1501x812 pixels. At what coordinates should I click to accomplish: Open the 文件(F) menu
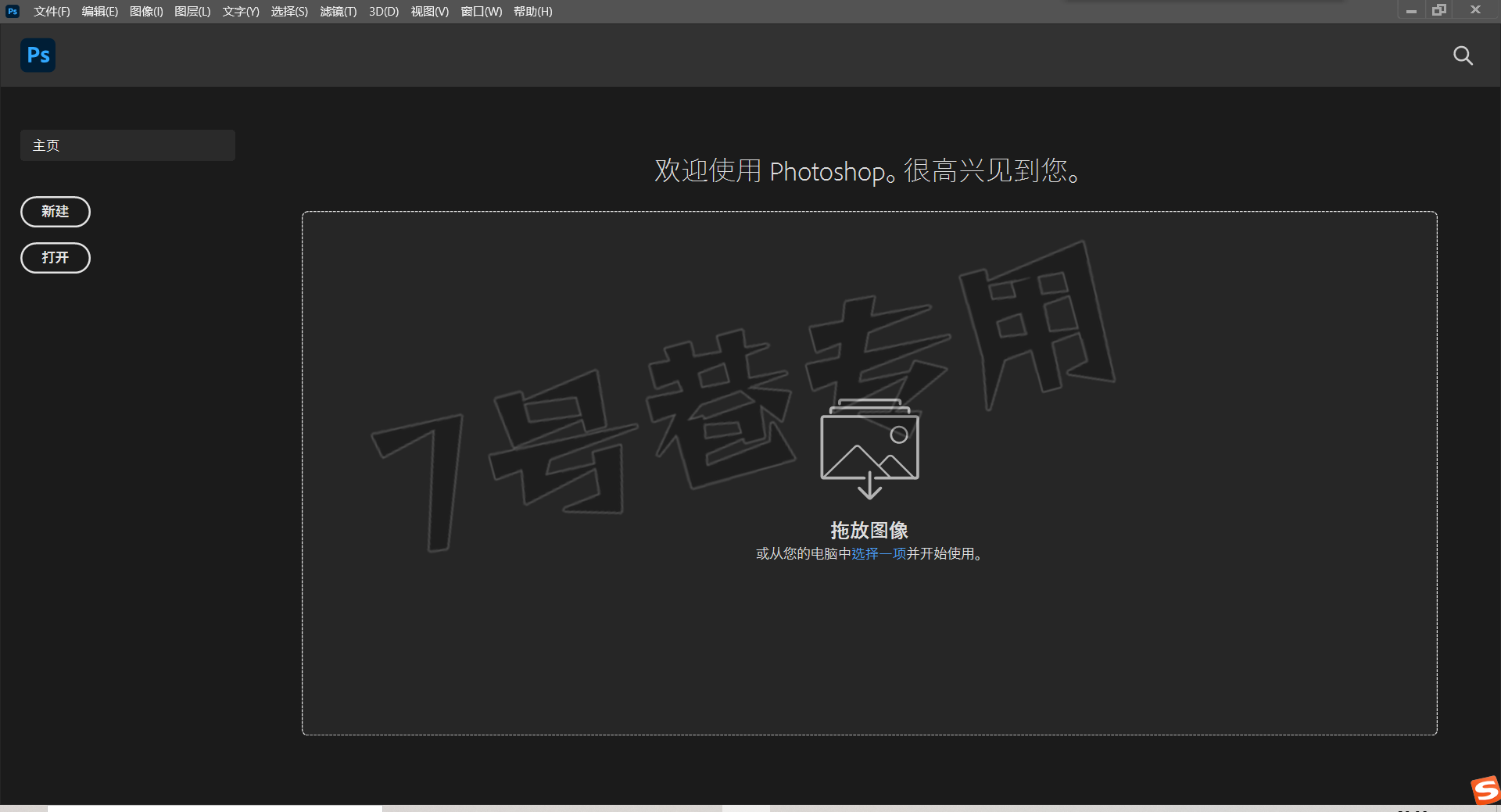(52, 12)
